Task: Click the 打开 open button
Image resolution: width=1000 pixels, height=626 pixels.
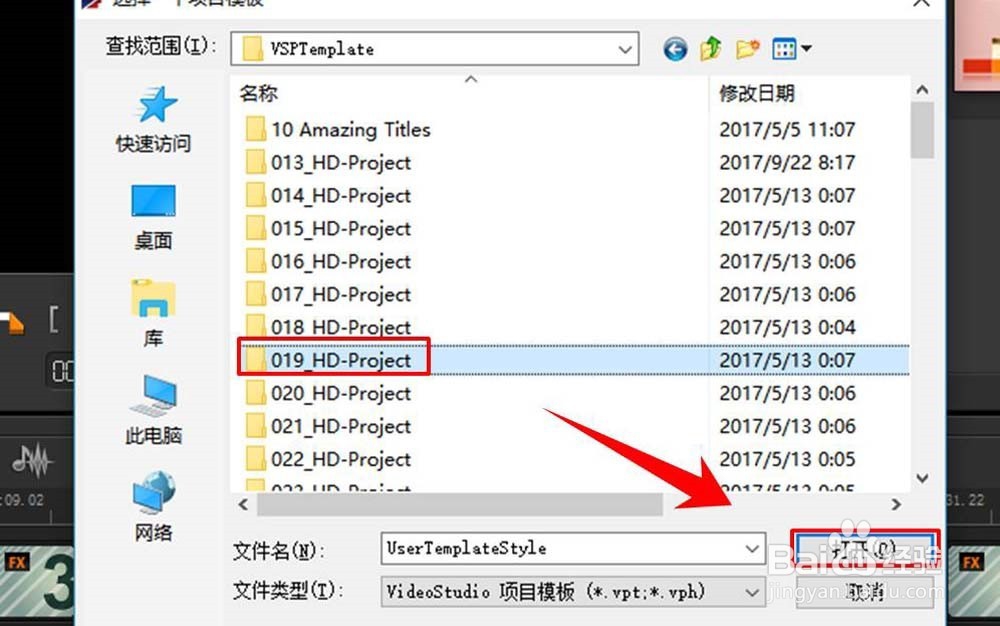Action: point(865,549)
